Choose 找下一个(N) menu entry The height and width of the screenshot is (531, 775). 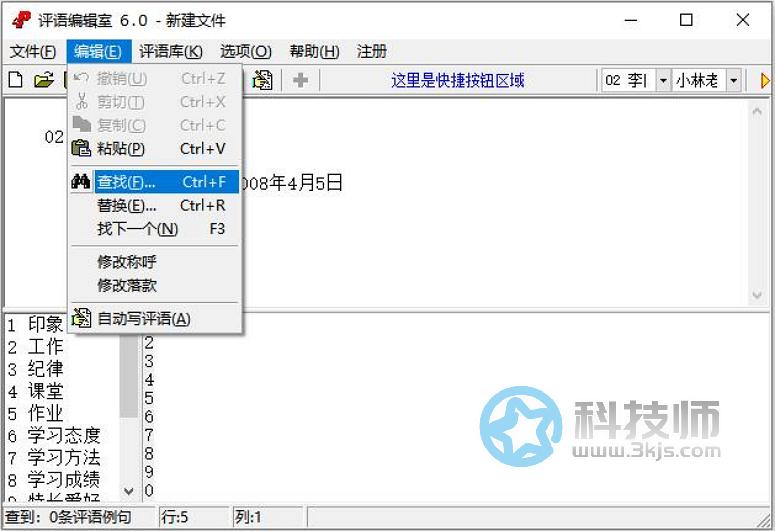coord(155,229)
